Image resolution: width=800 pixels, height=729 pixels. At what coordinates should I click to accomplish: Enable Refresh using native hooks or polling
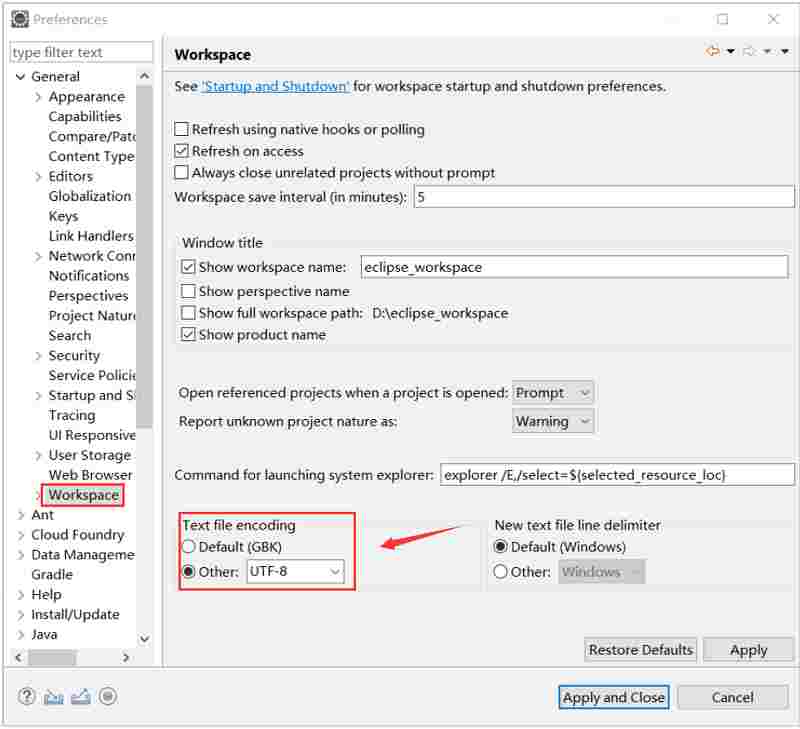click(x=182, y=129)
